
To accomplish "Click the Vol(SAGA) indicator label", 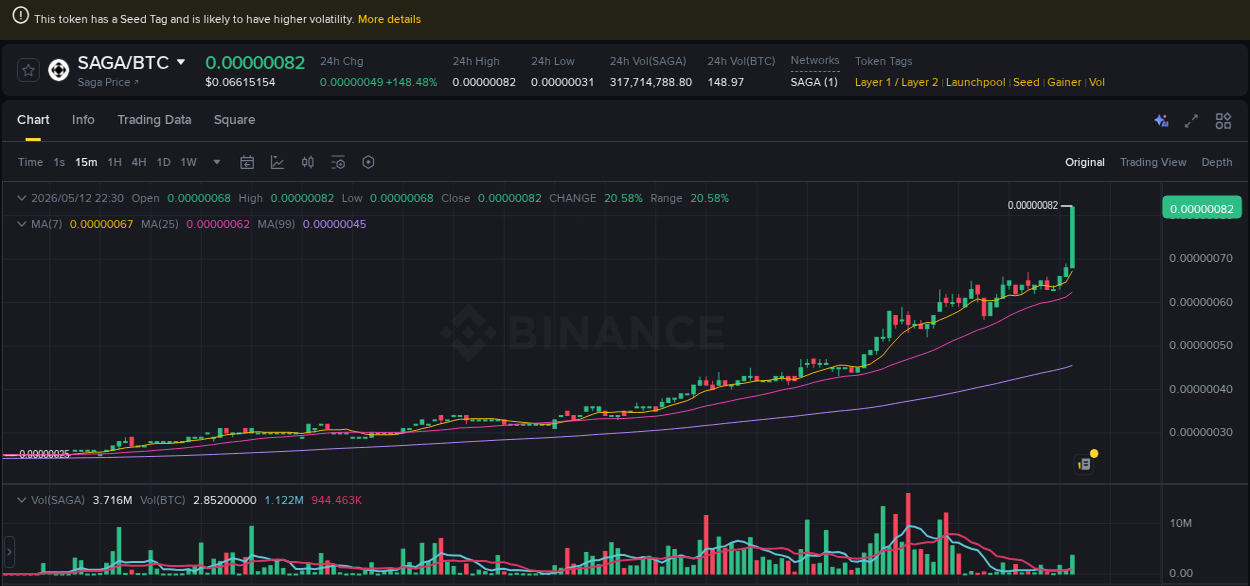I will 58,499.
